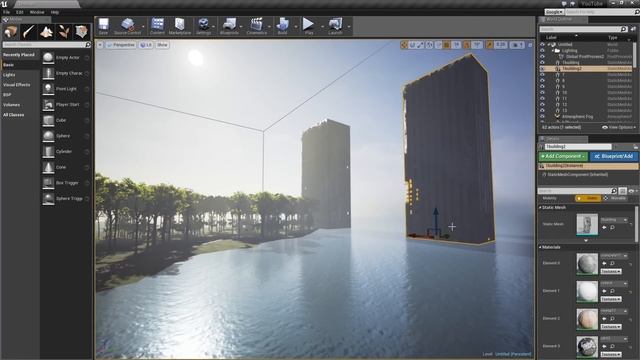Select the Volumes placement category

pos(20,104)
